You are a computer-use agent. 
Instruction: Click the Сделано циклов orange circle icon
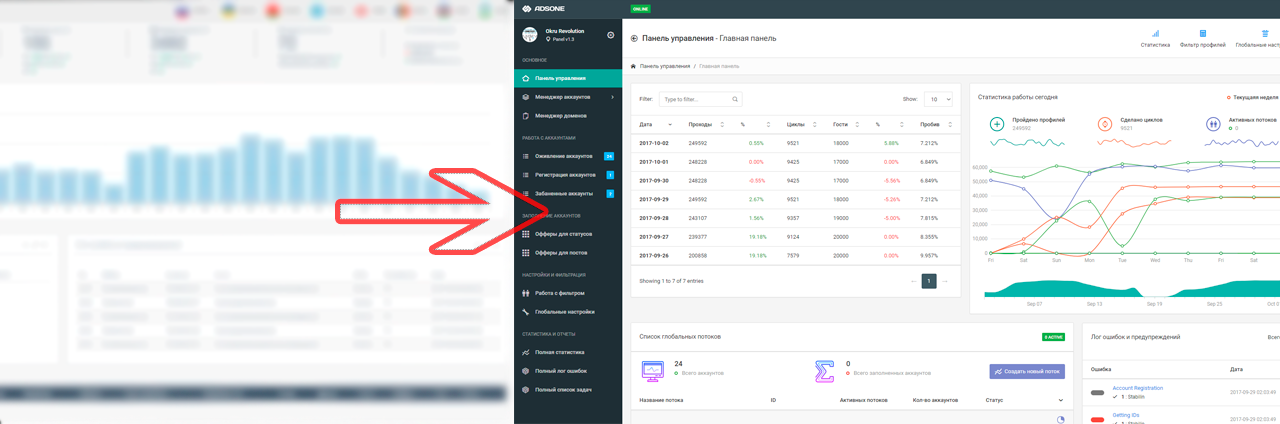1105,124
